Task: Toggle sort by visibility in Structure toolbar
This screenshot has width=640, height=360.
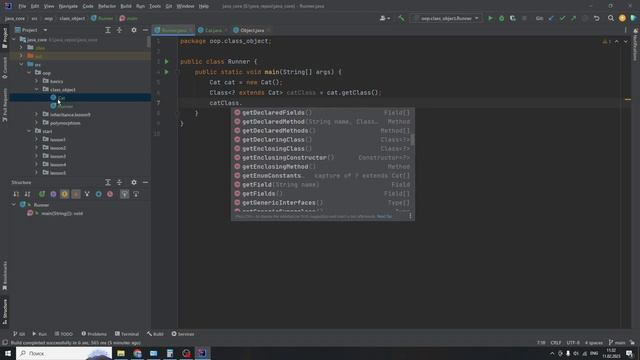Action: point(16,194)
